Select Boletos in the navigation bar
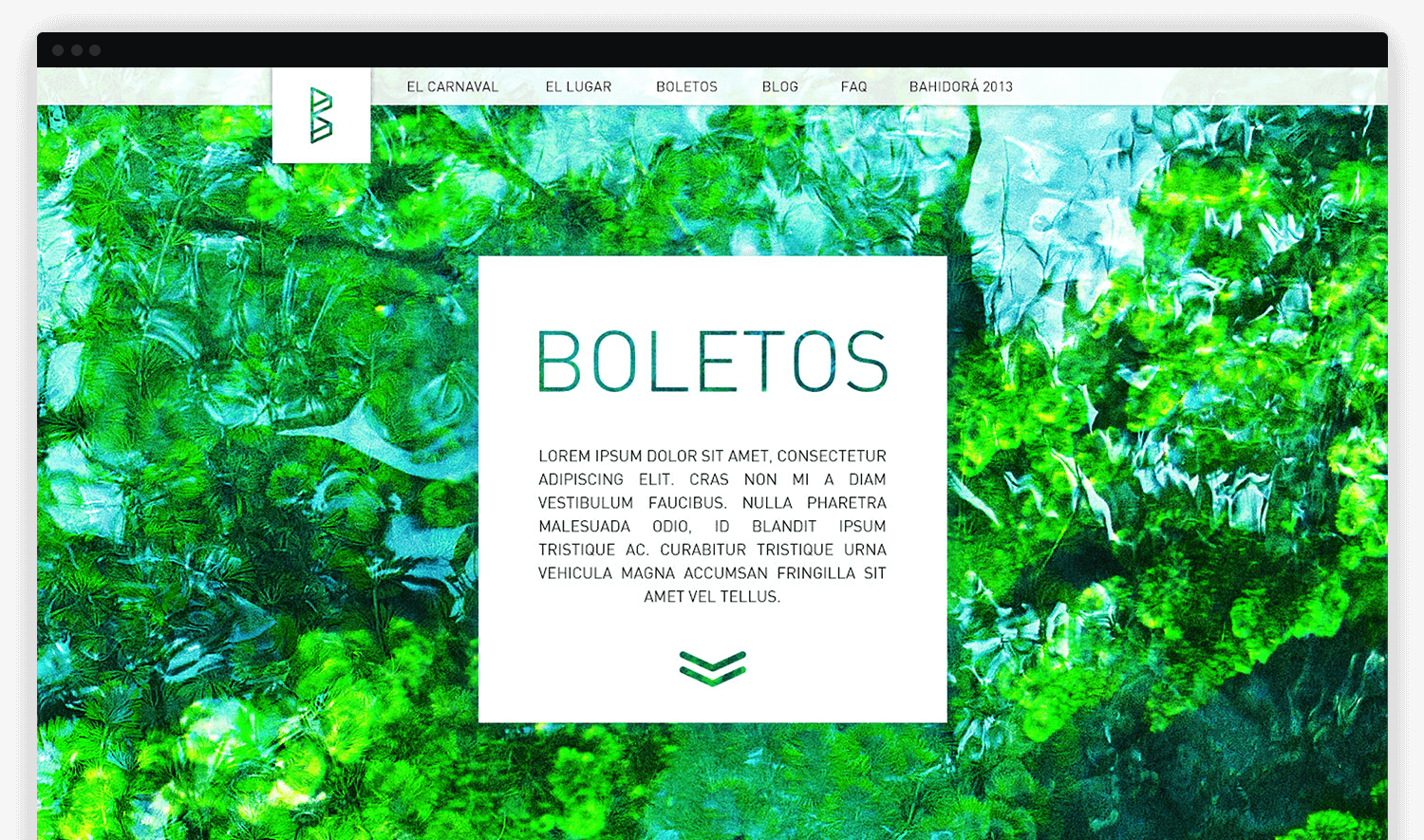Viewport: 1424px width, 840px height. (x=686, y=86)
